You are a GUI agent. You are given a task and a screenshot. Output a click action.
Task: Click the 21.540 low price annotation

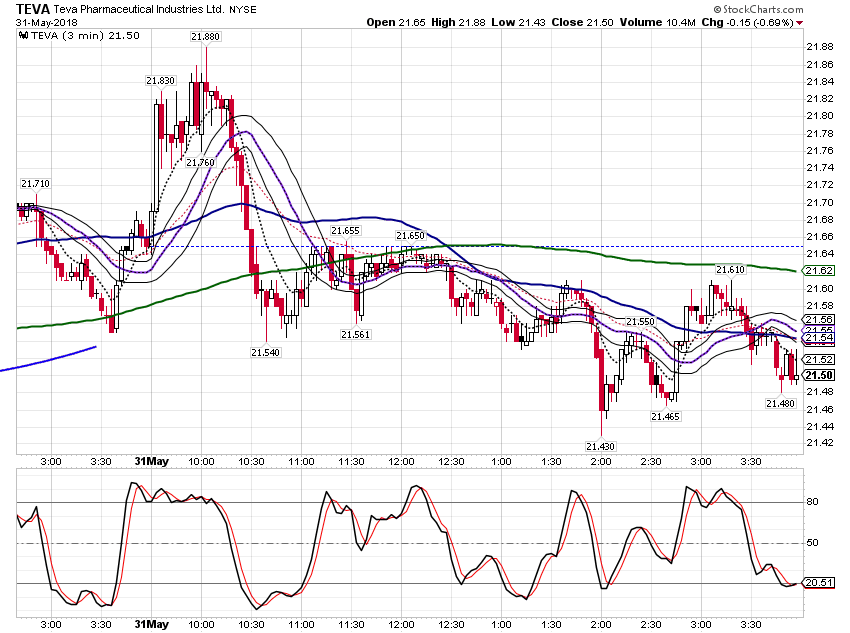266,353
